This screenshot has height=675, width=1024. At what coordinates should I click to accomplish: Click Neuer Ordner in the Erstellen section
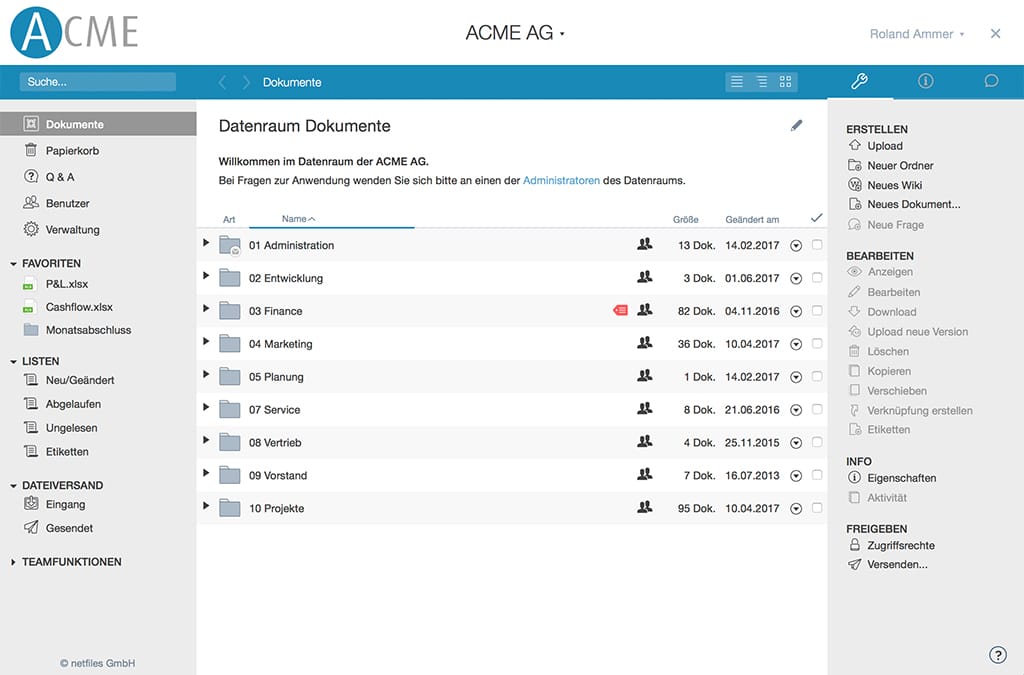coord(900,166)
